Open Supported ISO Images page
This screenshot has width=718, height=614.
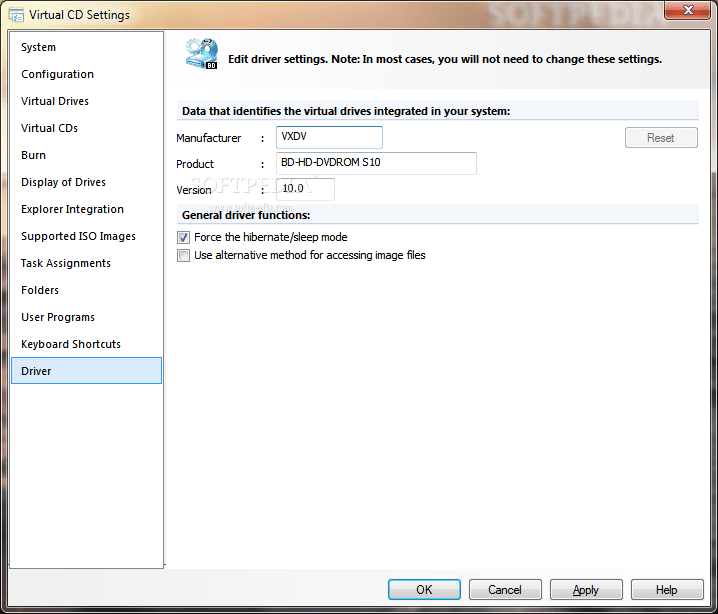pyautogui.click(x=86, y=236)
